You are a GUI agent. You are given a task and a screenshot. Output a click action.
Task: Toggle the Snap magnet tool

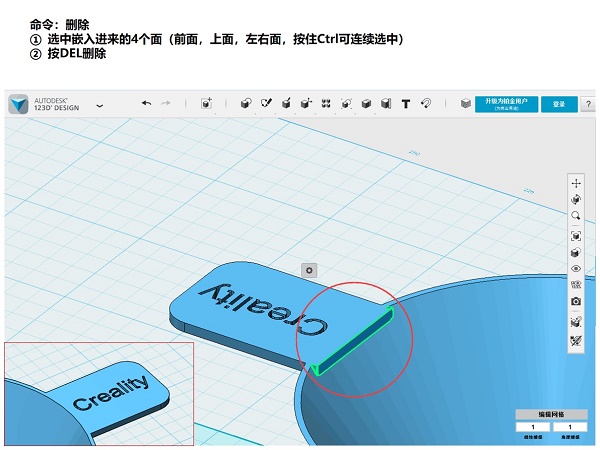[426, 103]
